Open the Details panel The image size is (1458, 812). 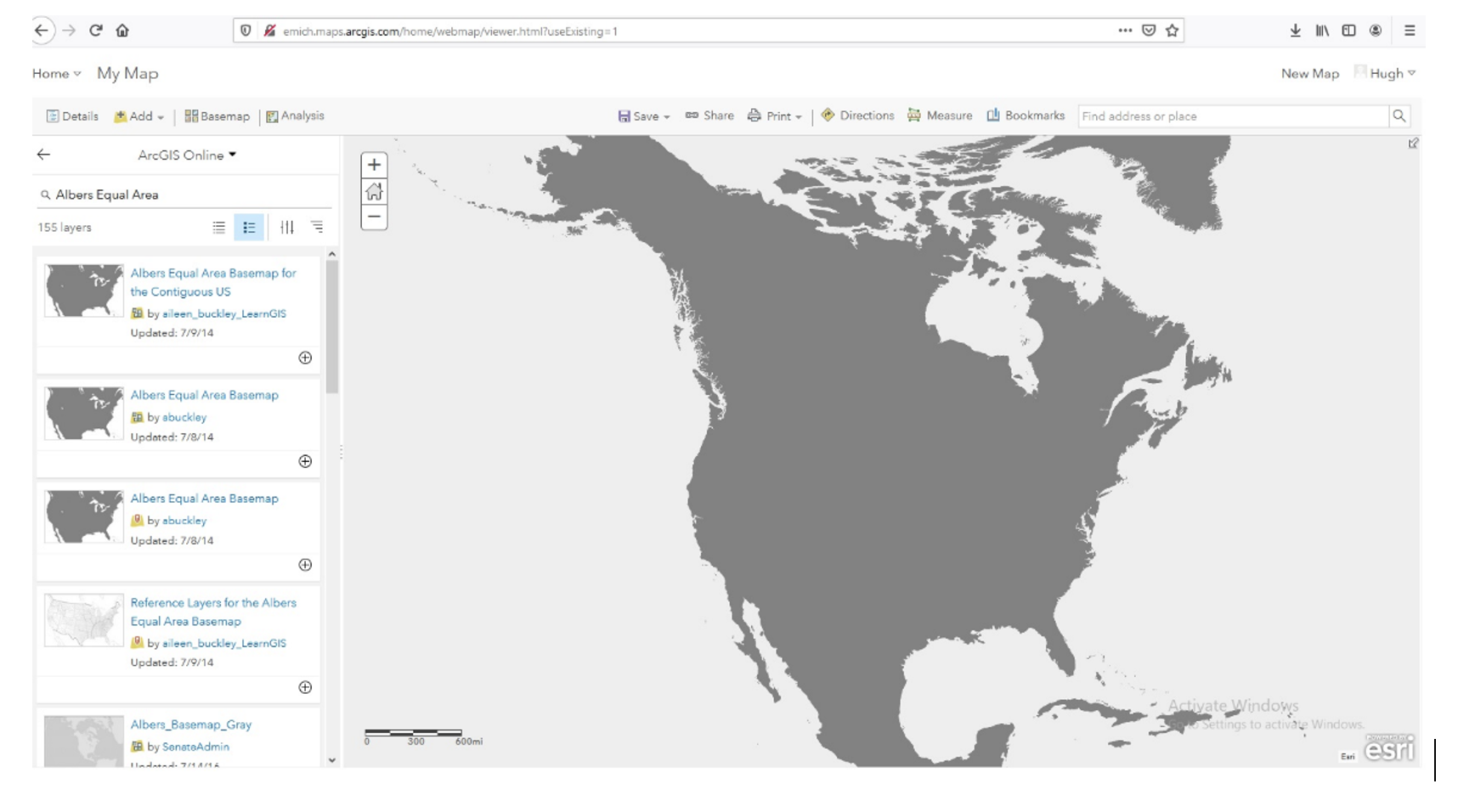tap(72, 116)
